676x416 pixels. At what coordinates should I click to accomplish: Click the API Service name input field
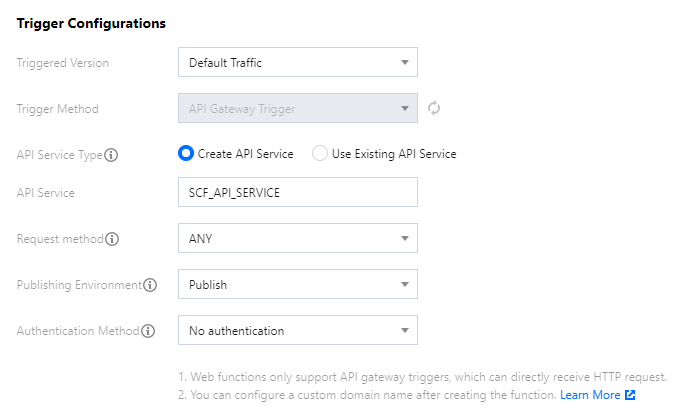click(x=297, y=192)
